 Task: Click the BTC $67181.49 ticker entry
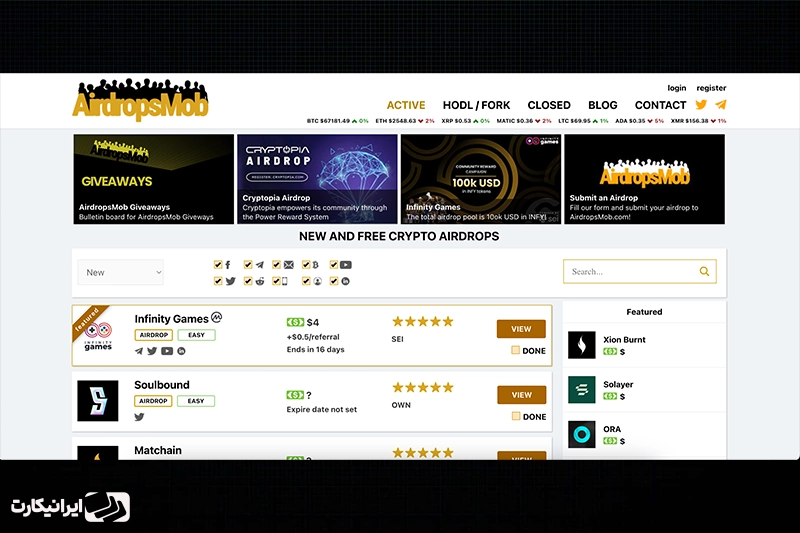click(x=337, y=121)
